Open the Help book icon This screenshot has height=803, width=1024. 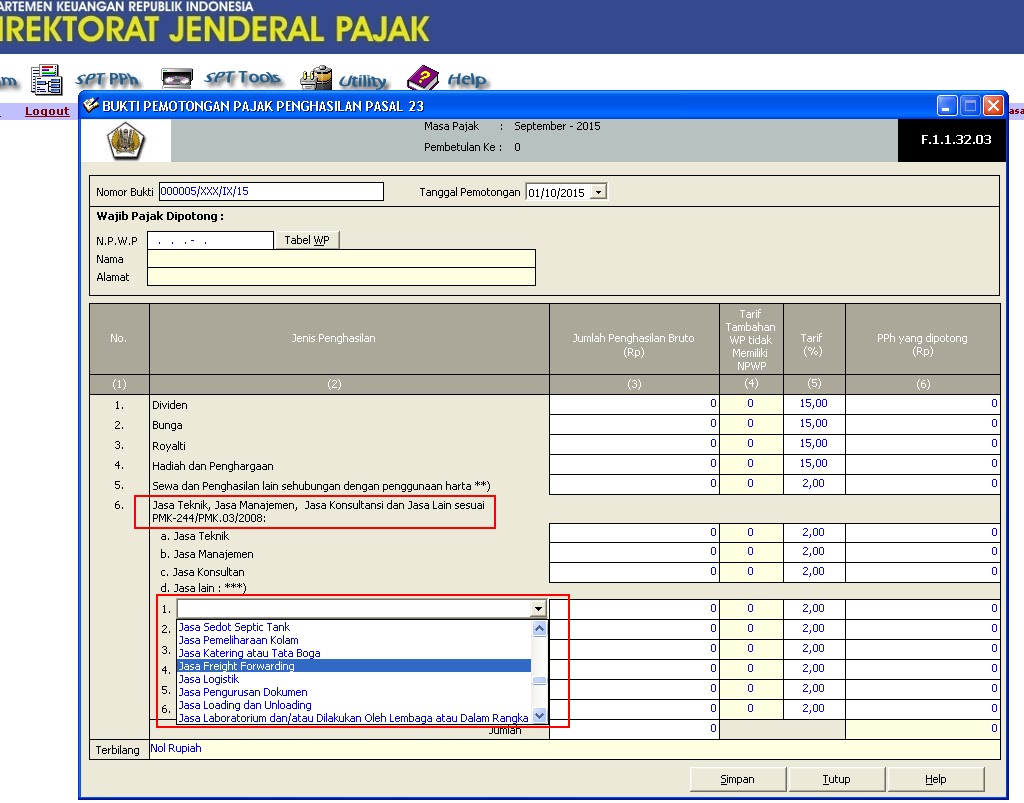pyautogui.click(x=423, y=78)
